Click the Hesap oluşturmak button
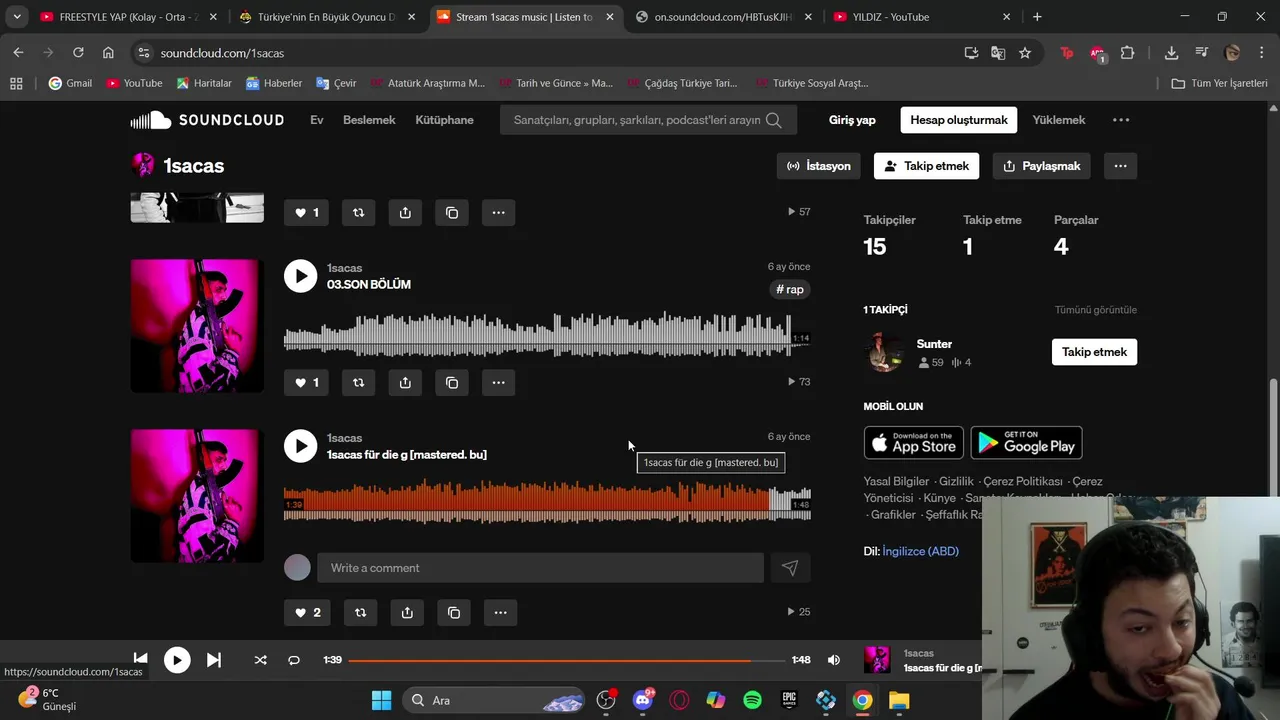The image size is (1280, 720). coord(958,120)
